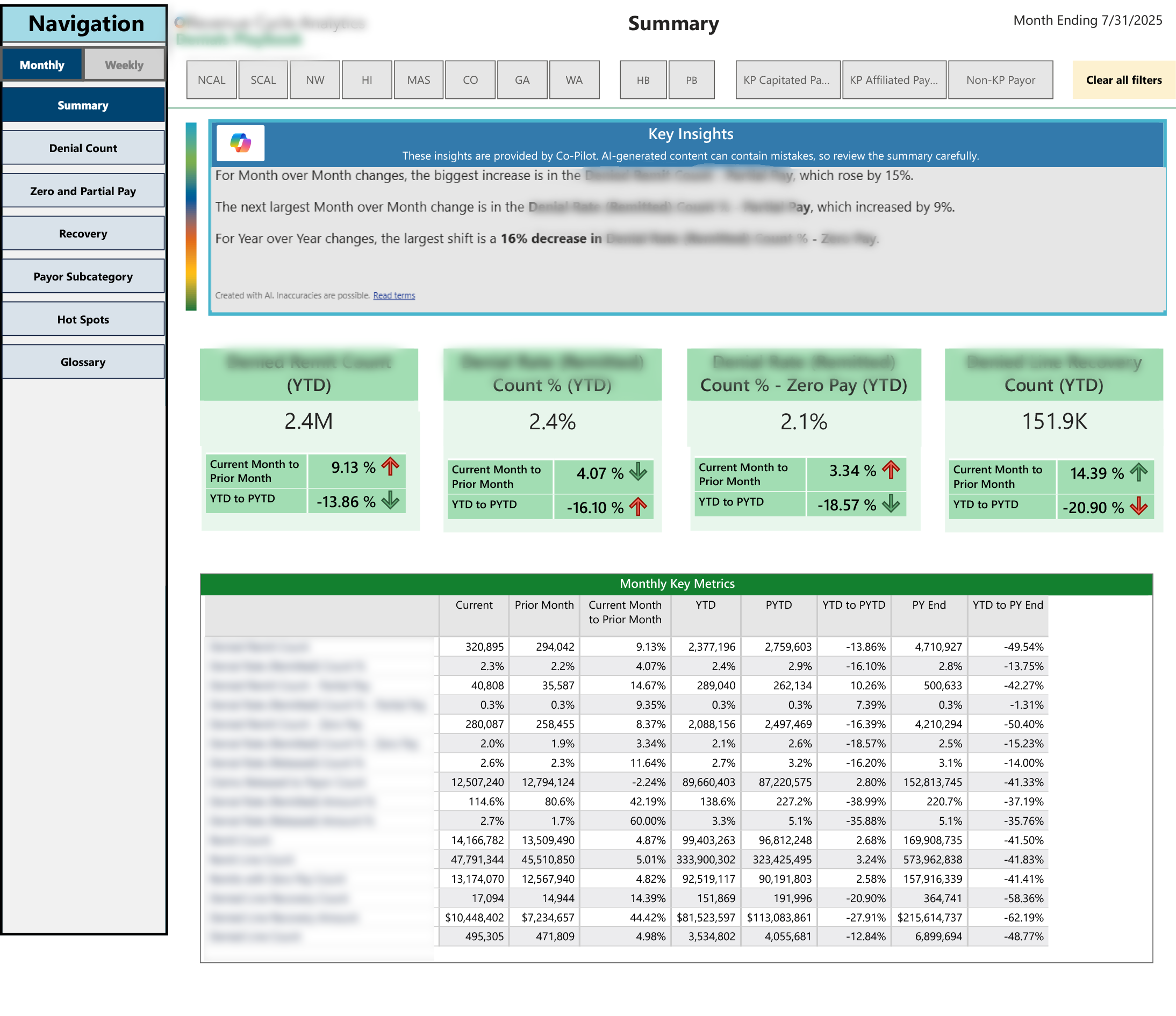Open the Denial Count page

[x=83, y=148]
